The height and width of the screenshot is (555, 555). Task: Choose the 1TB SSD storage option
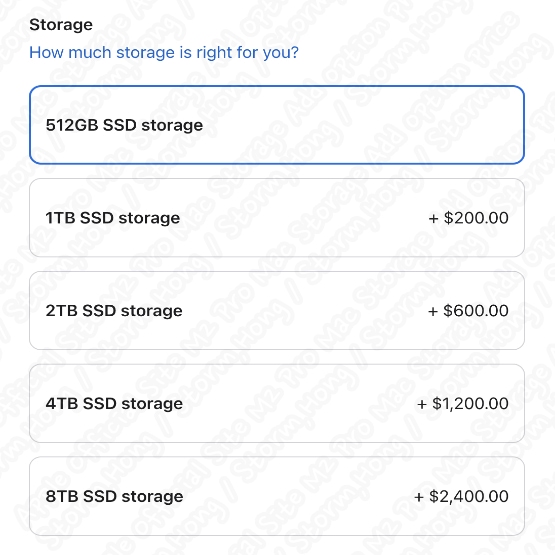[277, 218]
